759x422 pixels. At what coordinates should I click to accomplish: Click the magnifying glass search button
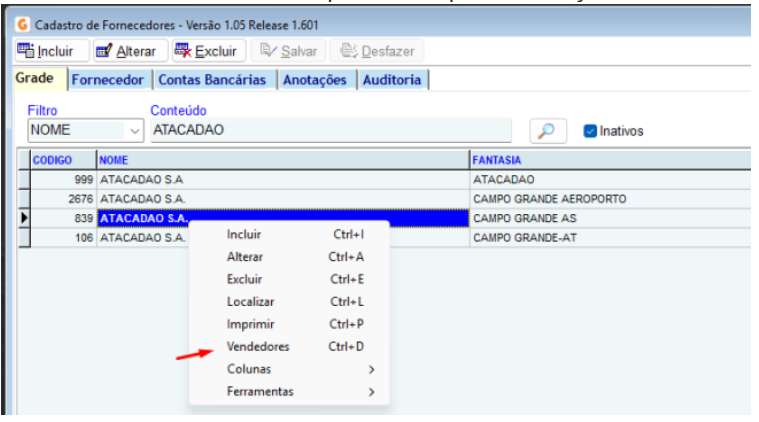(548, 131)
